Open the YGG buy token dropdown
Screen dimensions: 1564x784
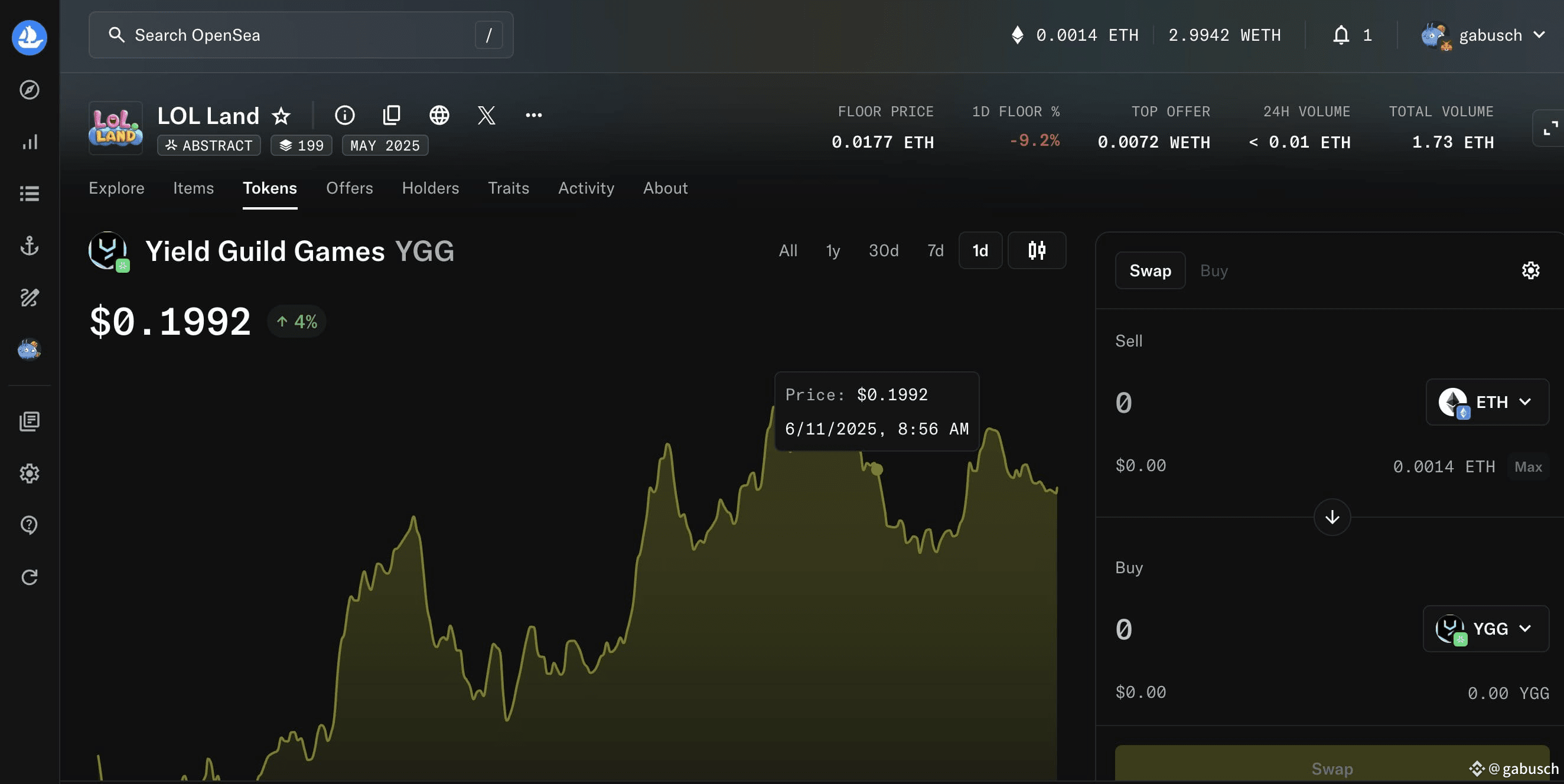1485,629
